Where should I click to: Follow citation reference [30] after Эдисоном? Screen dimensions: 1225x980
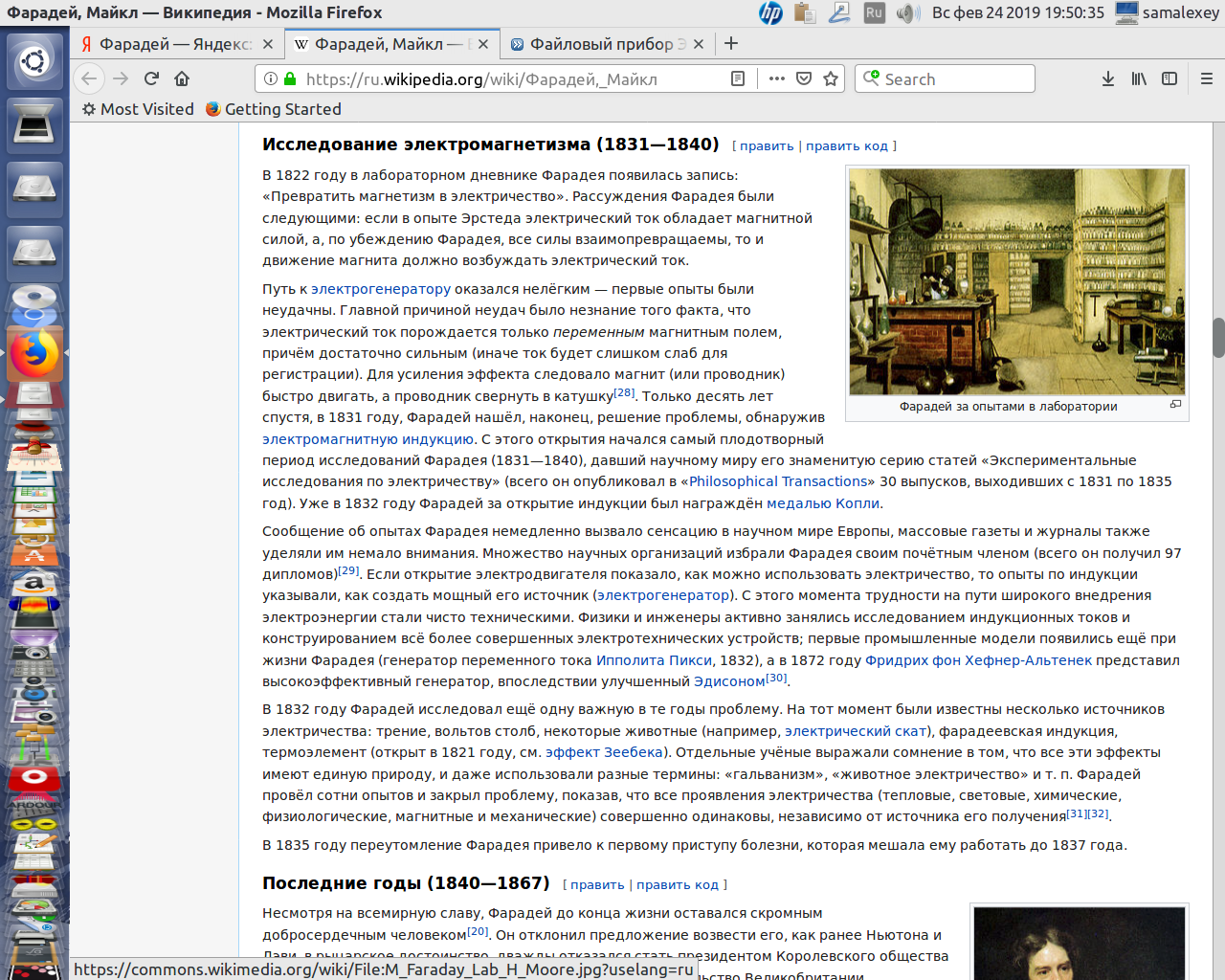tap(776, 678)
